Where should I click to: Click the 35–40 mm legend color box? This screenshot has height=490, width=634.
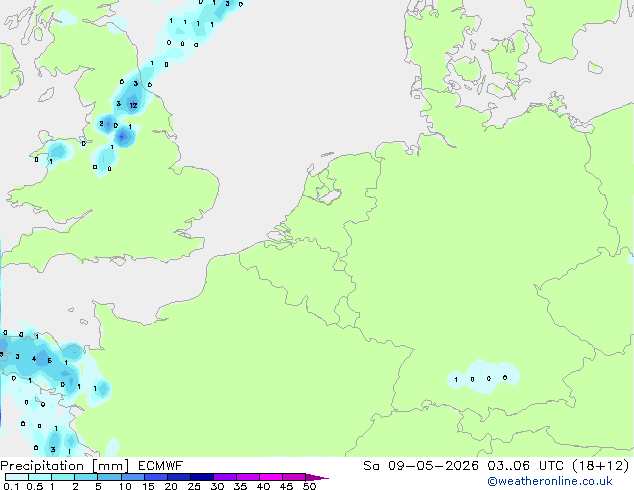coord(248,477)
